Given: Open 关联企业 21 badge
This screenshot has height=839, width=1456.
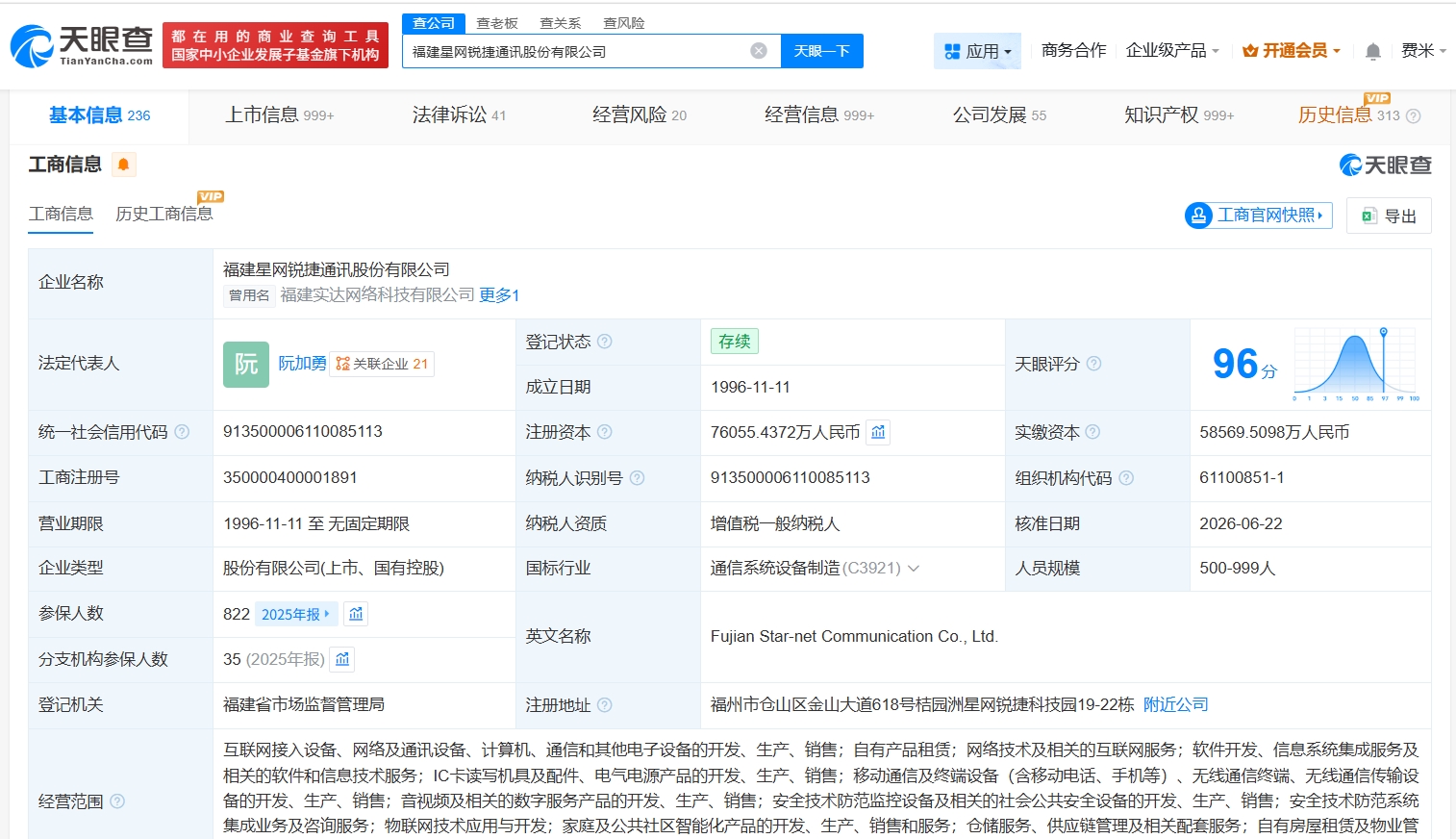Looking at the screenshot, I should click(382, 364).
